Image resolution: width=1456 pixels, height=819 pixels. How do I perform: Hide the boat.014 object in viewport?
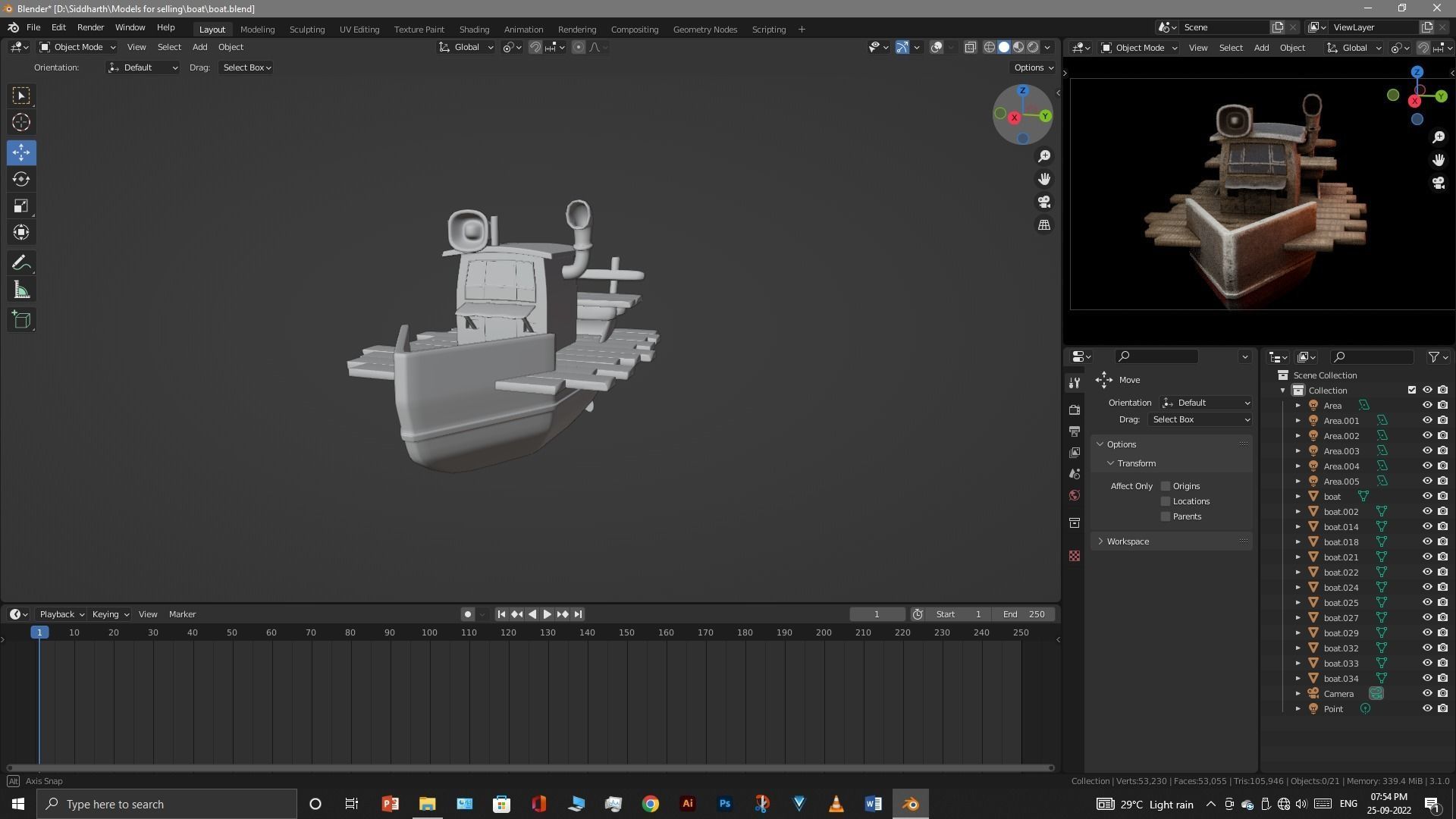1426,526
